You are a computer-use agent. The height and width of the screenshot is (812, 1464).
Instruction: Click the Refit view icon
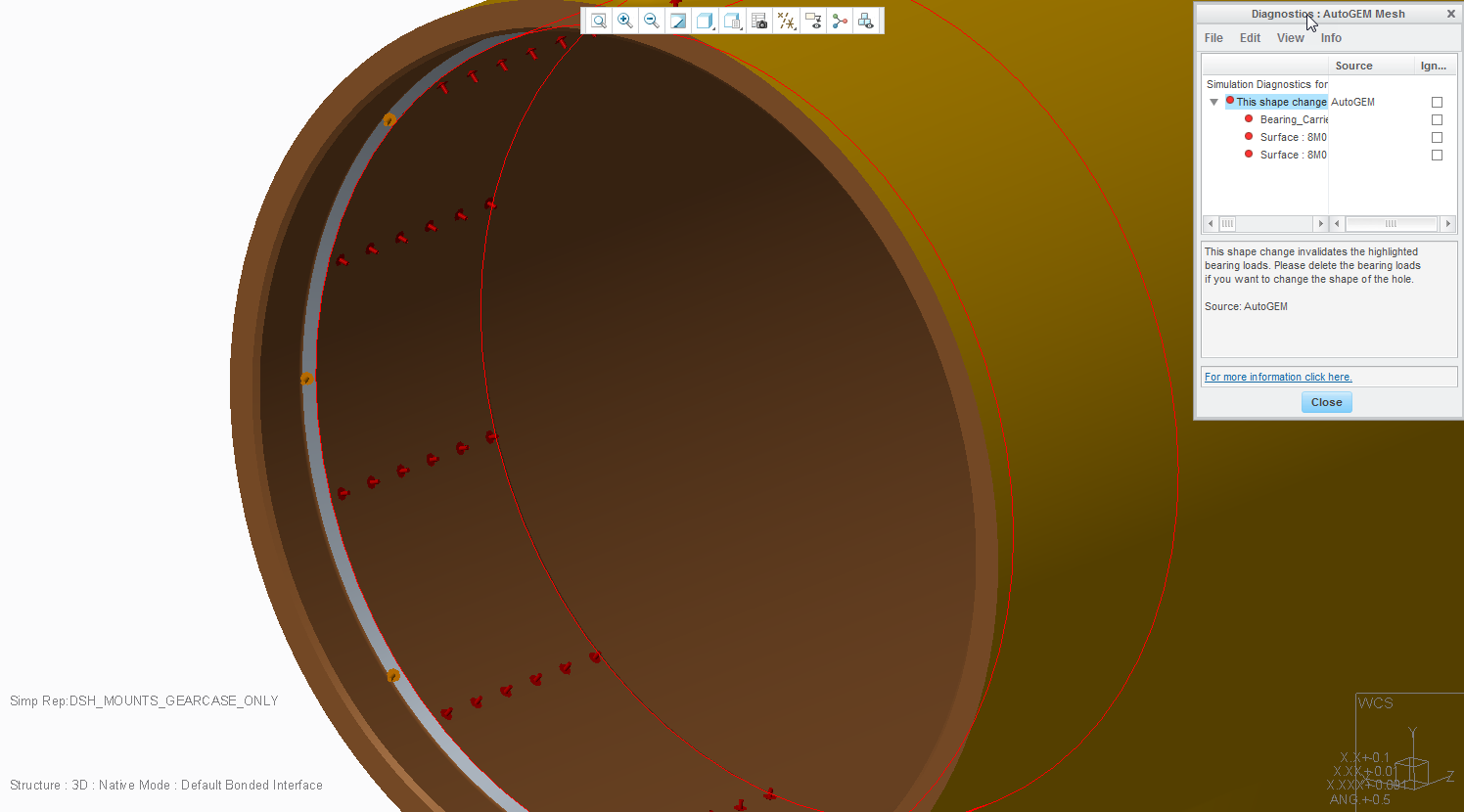[x=598, y=21]
